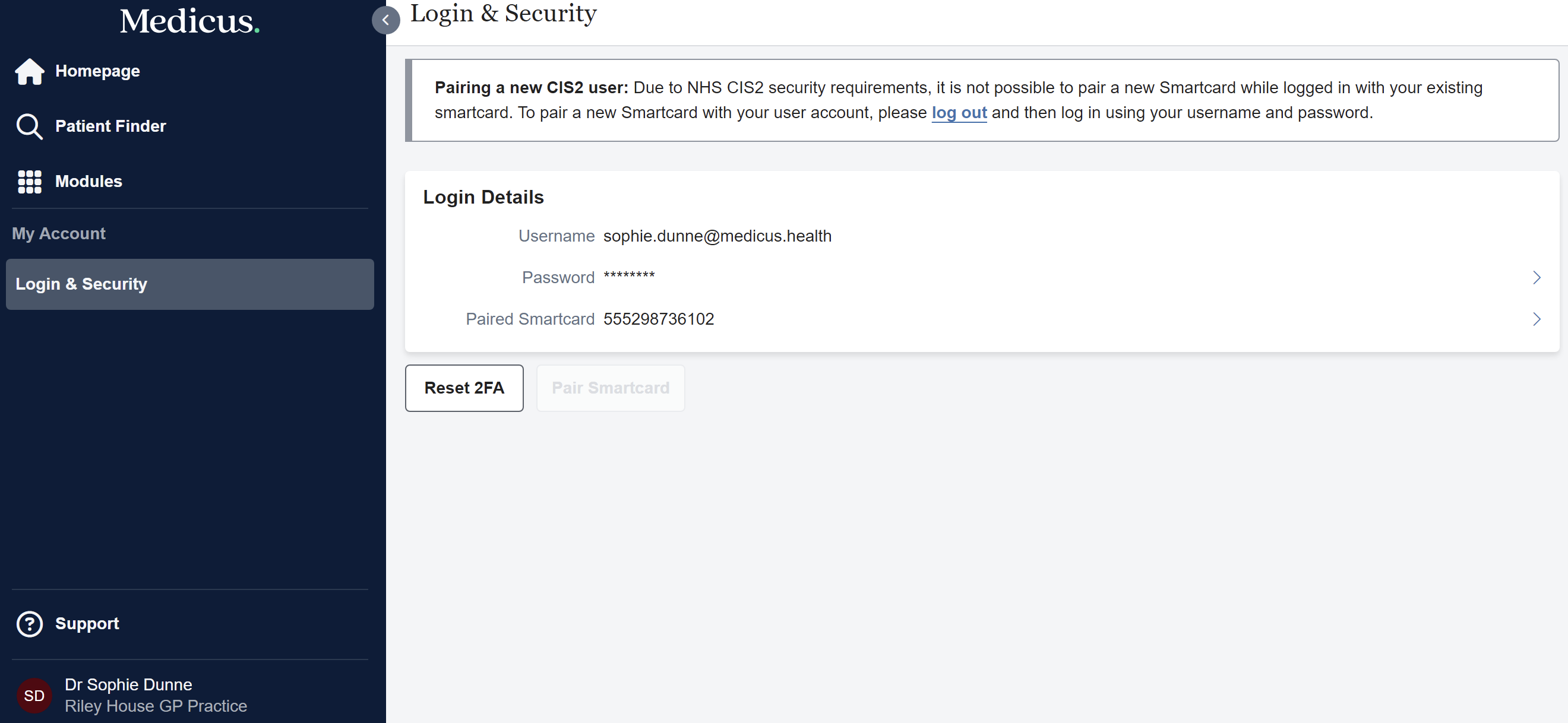Image resolution: width=1568 pixels, height=723 pixels.
Task: Navigate to Homepage
Action: click(97, 71)
